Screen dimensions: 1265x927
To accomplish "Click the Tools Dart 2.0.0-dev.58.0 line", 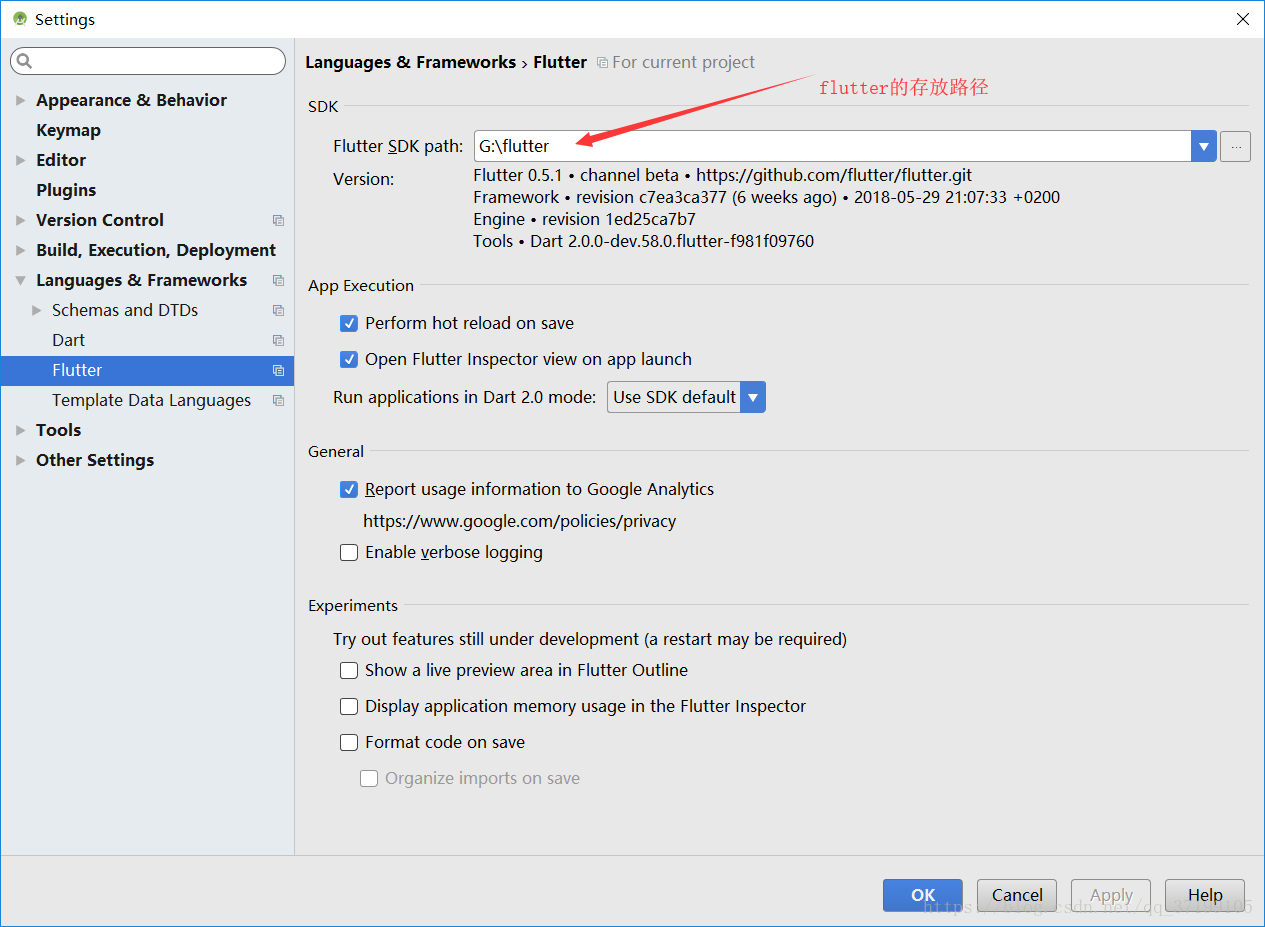I will (x=643, y=241).
